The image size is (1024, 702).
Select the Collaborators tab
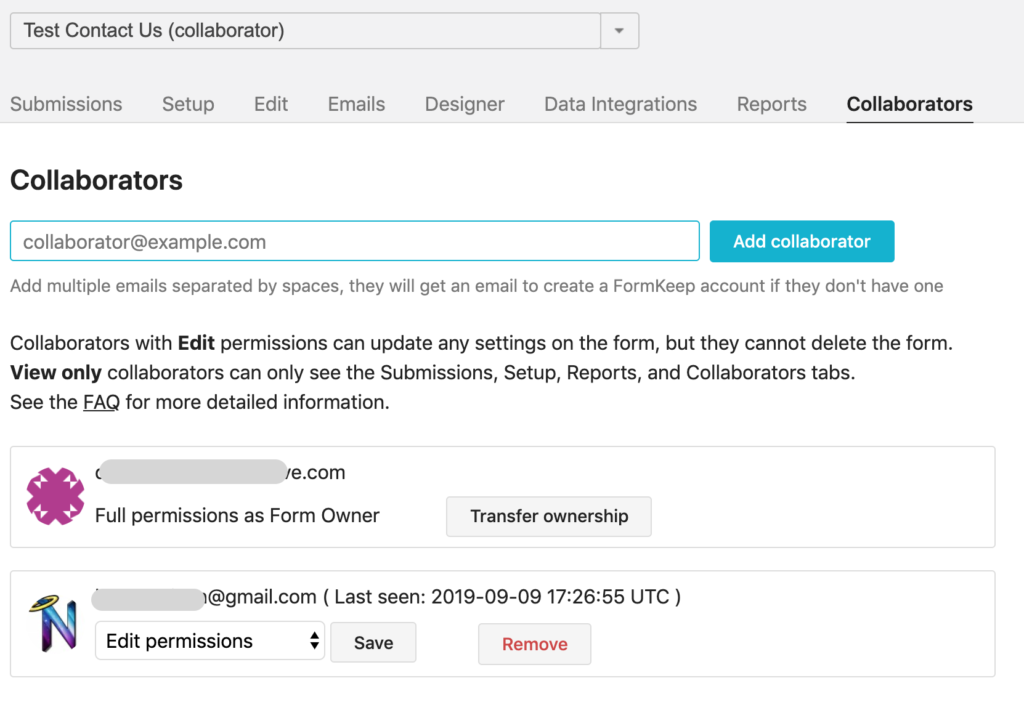click(909, 104)
